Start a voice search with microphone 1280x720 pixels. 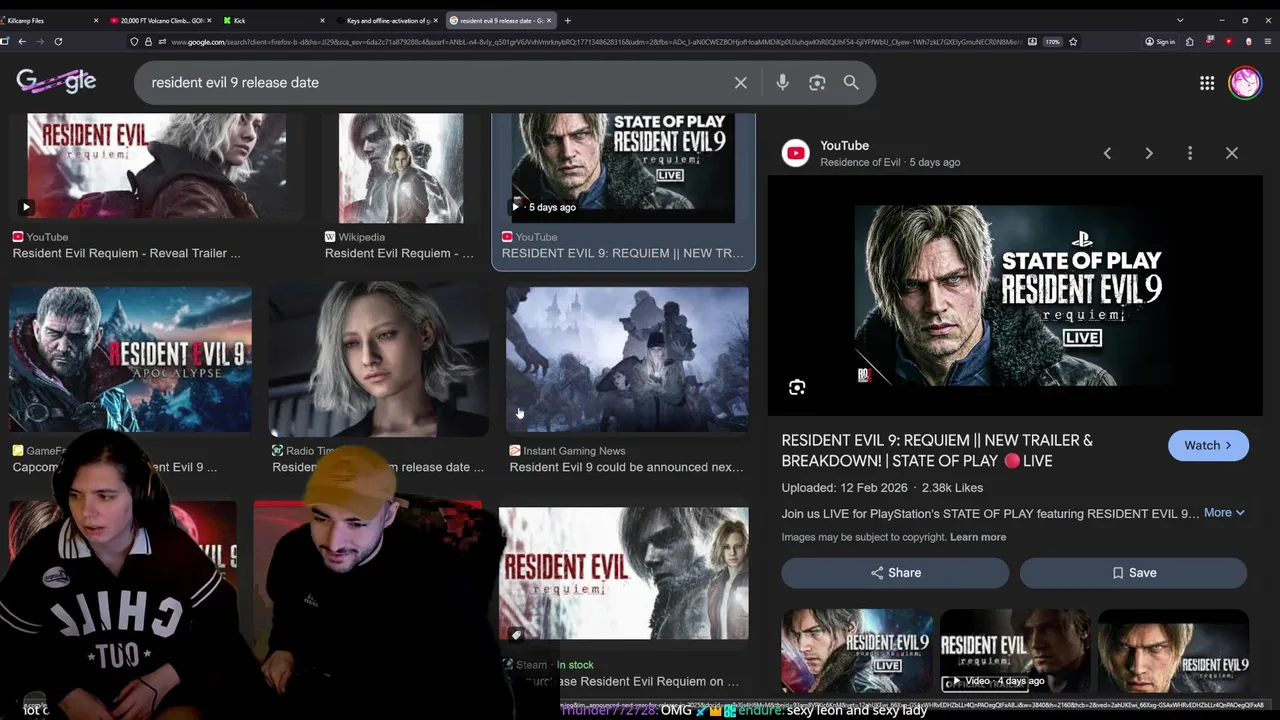pos(783,83)
